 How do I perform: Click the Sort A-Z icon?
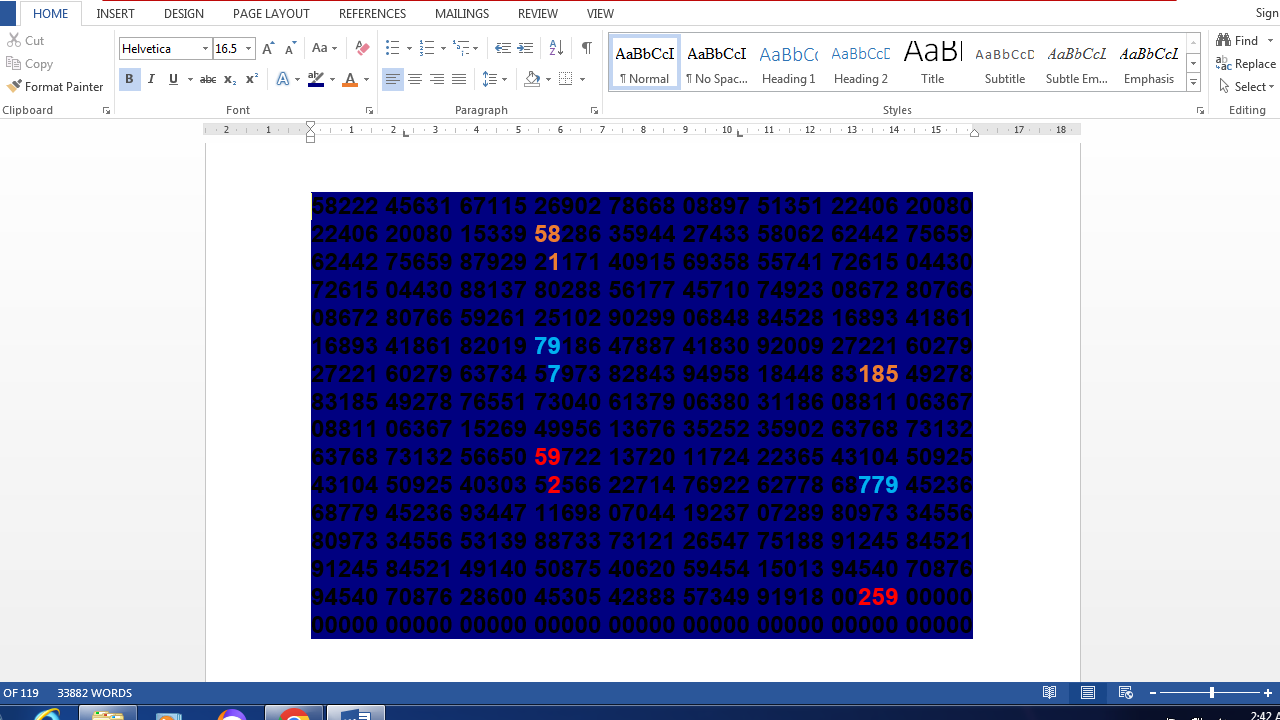pyautogui.click(x=556, y=48)
